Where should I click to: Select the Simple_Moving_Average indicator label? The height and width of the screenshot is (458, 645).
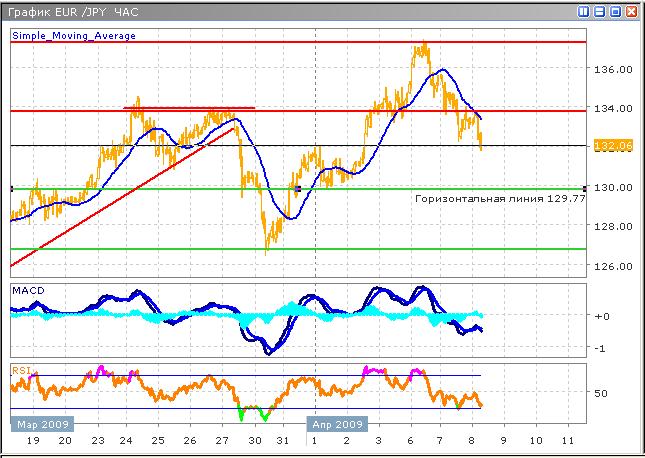pos(74,35)
